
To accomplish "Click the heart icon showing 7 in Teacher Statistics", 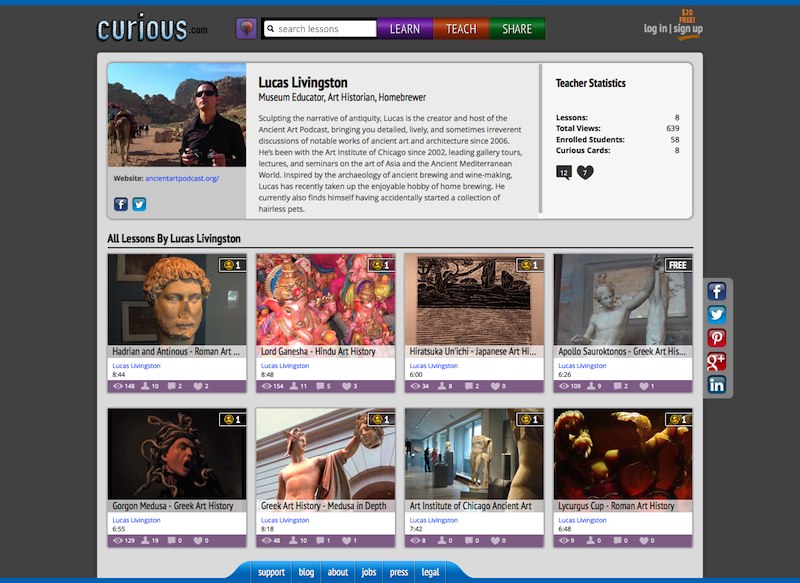I will 585,172.
